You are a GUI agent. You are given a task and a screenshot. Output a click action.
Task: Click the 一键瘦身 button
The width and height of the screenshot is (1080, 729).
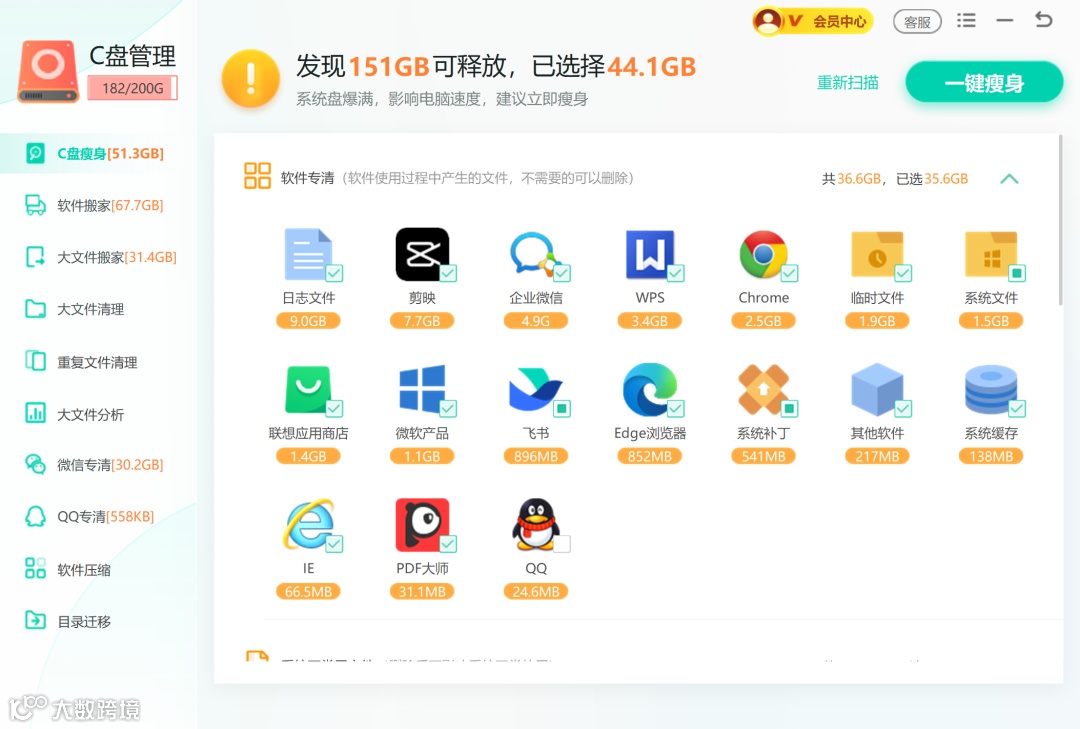coord(984,83)
